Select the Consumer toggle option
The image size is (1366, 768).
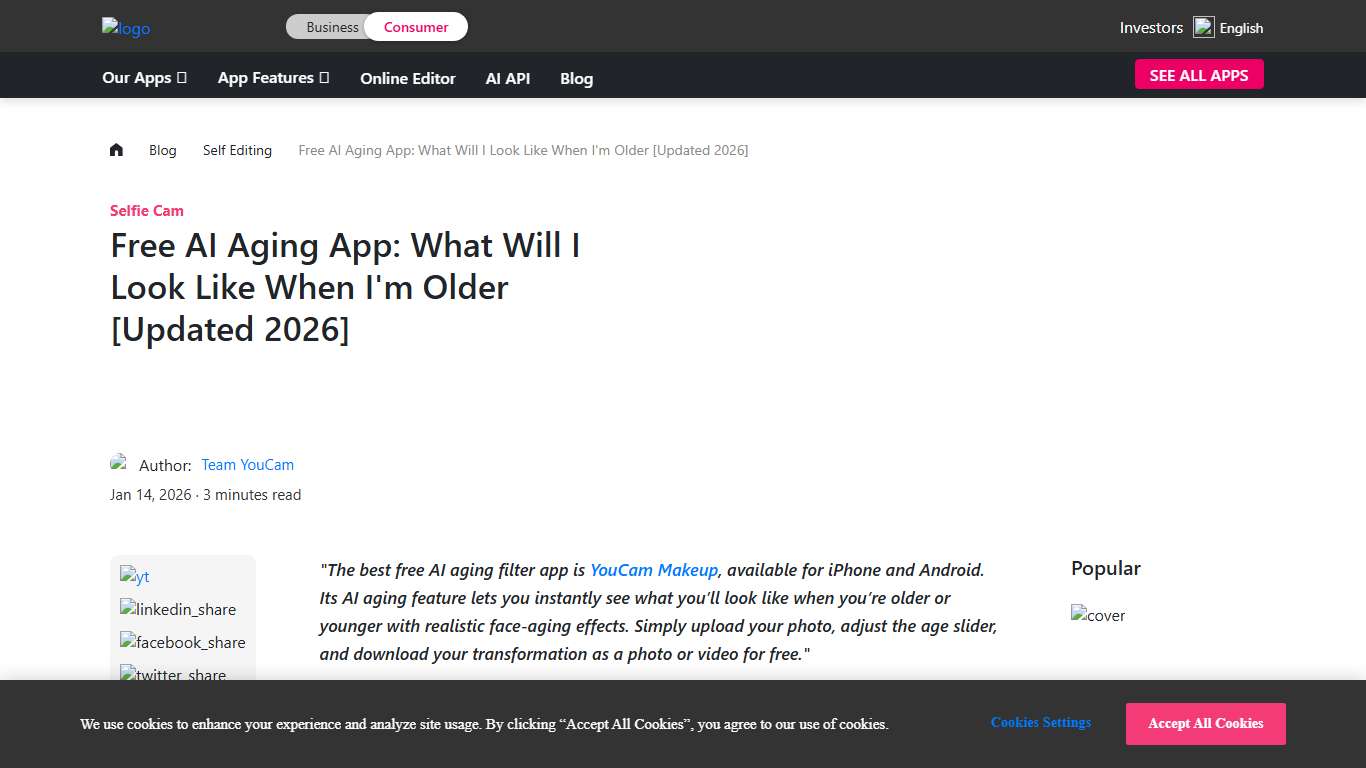(x=416, y=27)
